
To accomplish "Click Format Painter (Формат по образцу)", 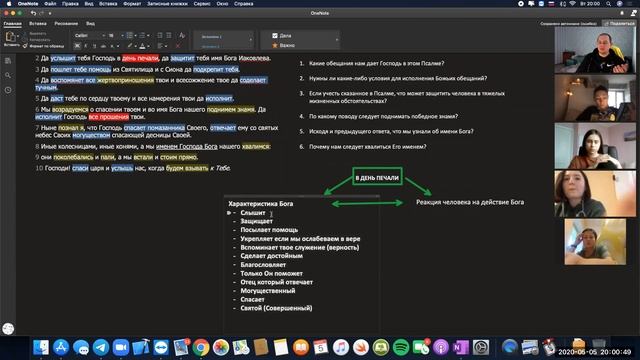I will (x=44, y=46).
